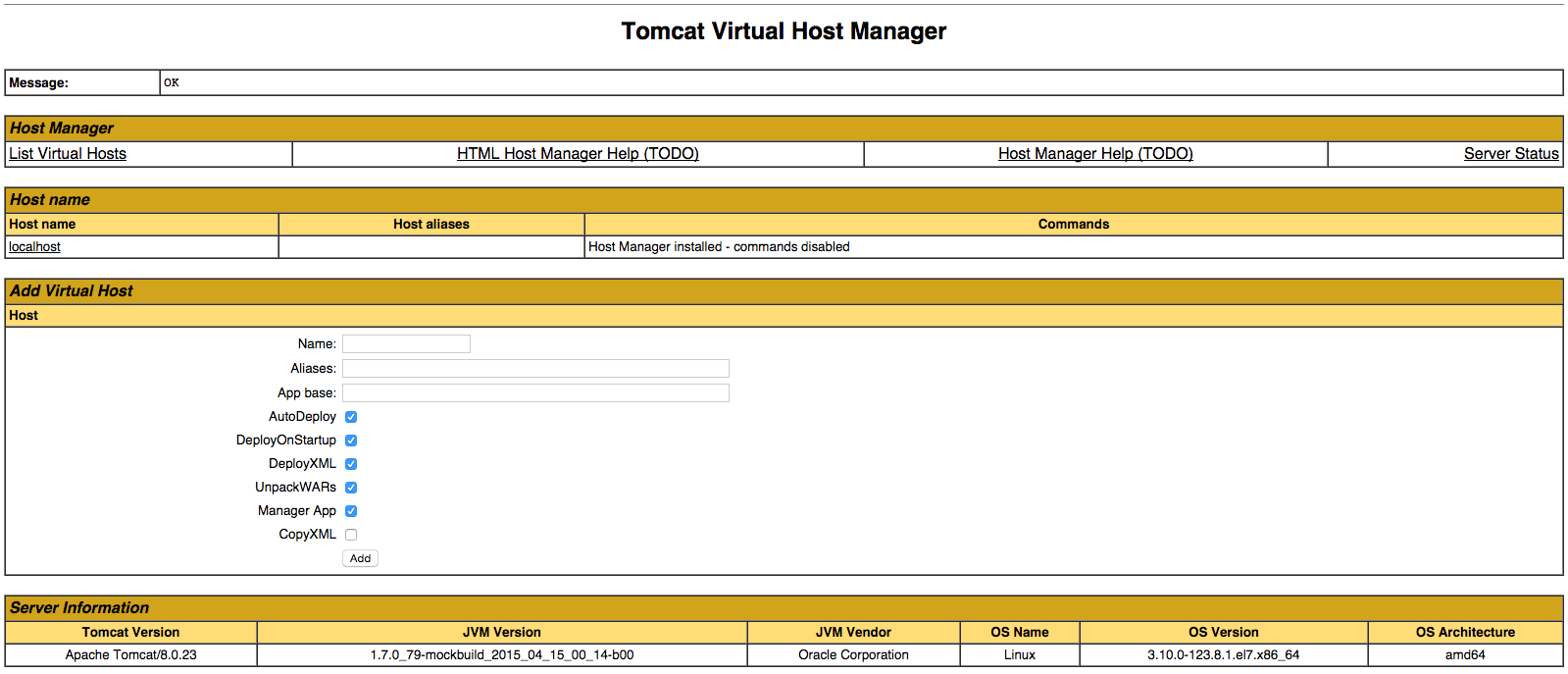This screenshot has width=1568, height=674.
Task: Uncheck the DeployXML checkbox
Action: 351,464
